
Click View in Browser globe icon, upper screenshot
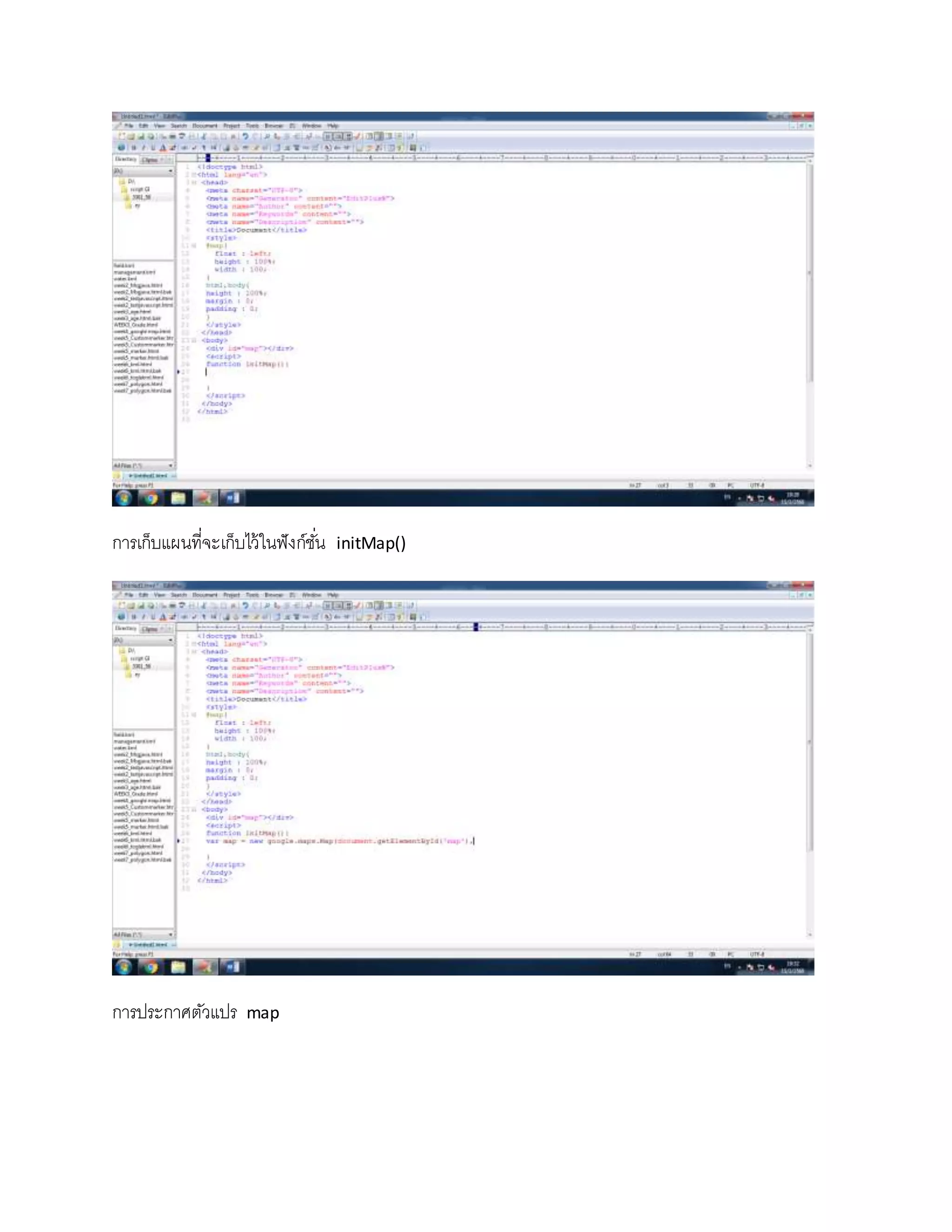point(121,147)
